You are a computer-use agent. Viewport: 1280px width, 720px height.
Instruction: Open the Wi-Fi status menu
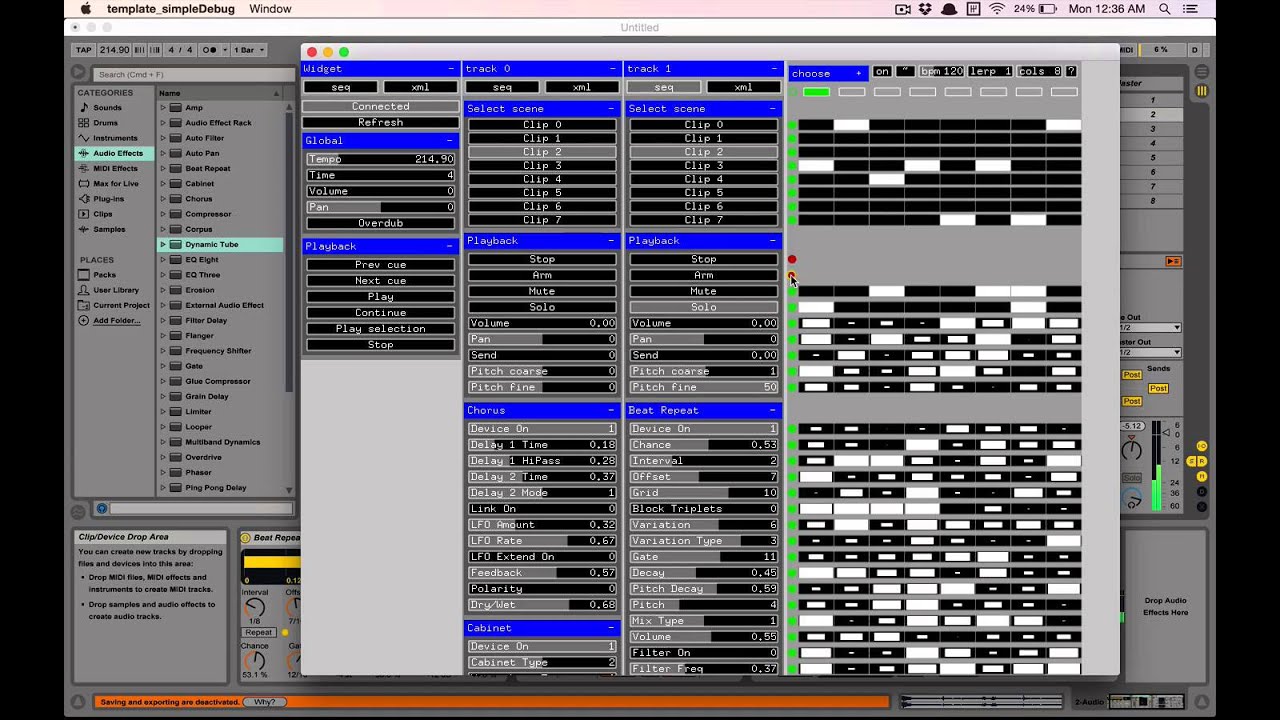point(996,9)
